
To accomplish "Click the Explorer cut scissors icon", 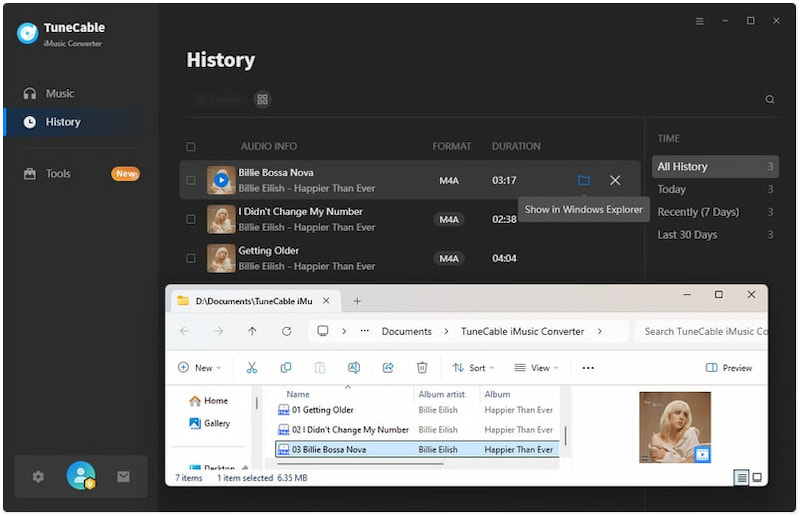I will (x=252, y=368).
